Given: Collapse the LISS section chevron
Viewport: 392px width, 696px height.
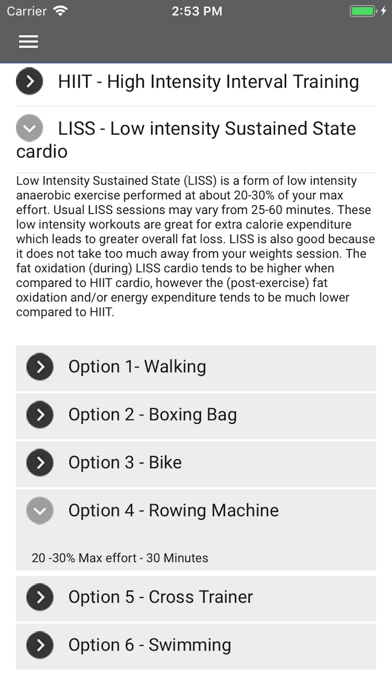Looking at the screenshot, I should point(29,128).
